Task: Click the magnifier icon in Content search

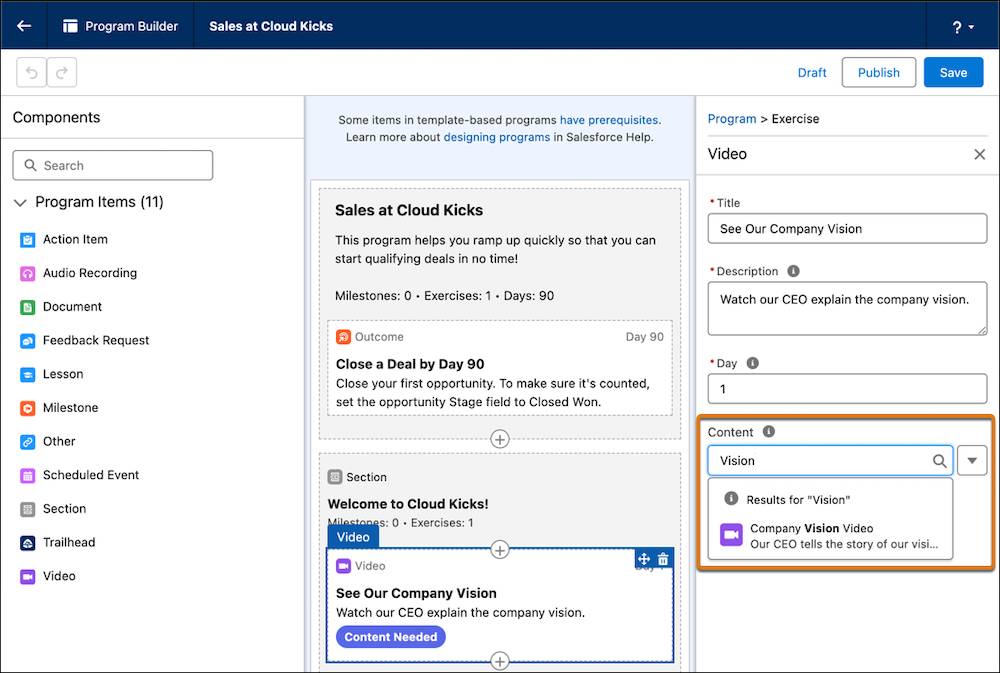Action: [939, 461]
